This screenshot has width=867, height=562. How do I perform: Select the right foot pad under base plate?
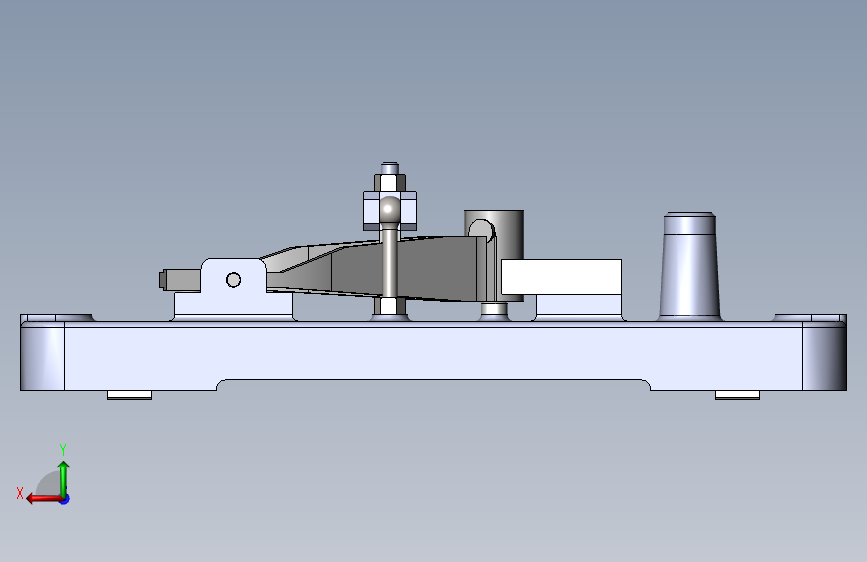click(x=737, y=395)
